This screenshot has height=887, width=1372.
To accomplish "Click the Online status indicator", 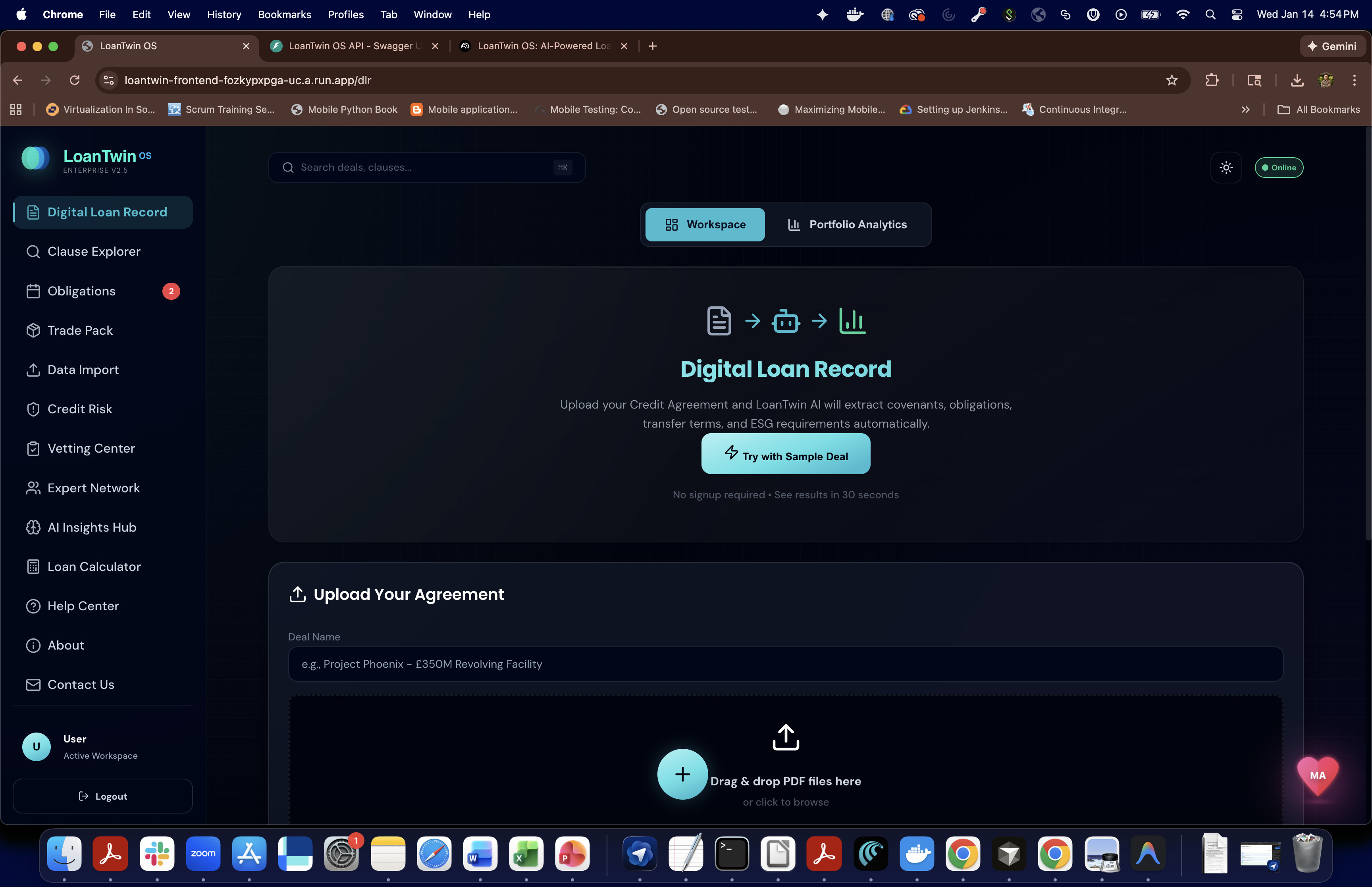I will pos(1279,168).
